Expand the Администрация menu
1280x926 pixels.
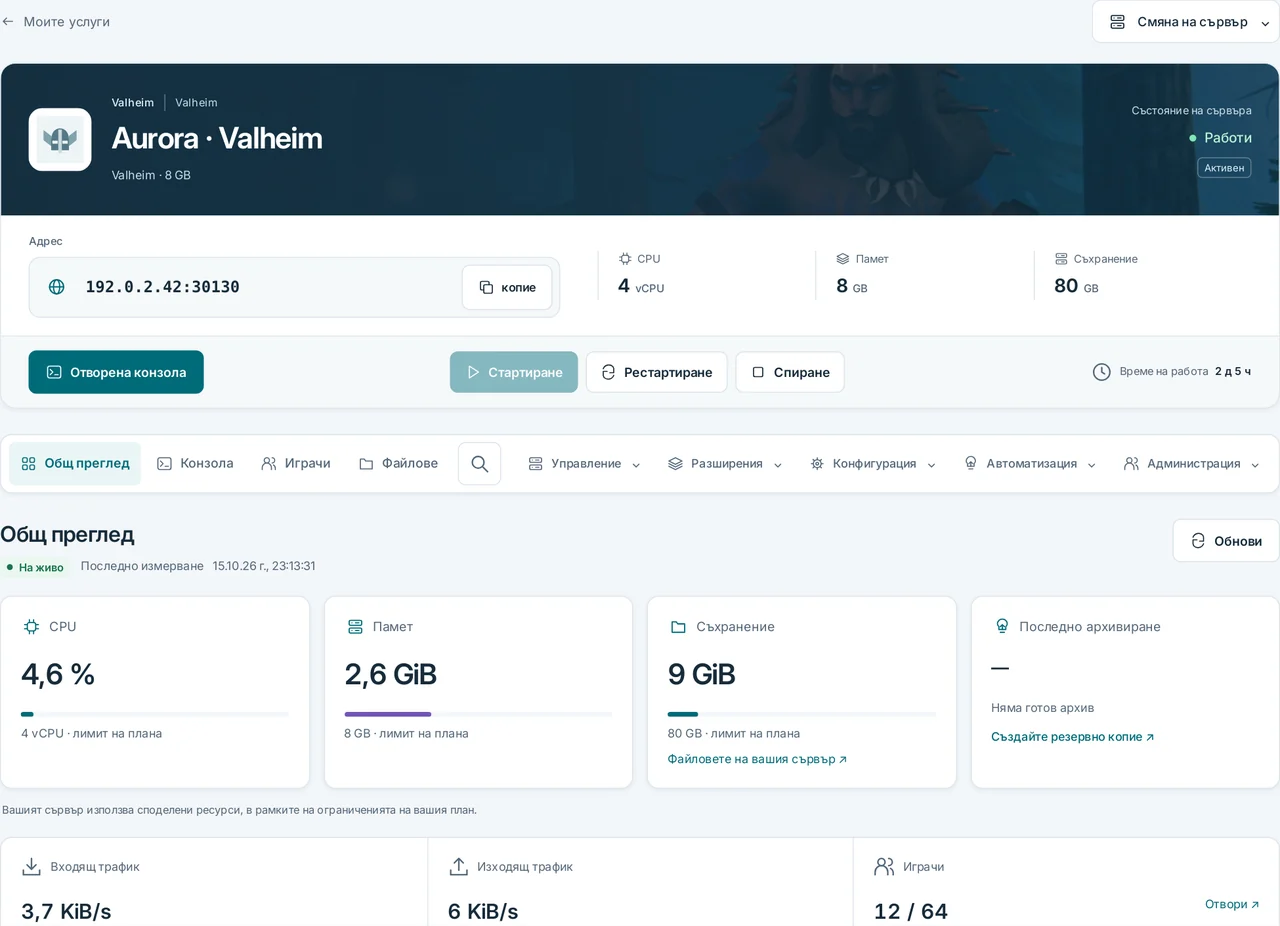tap(1193, 464)
